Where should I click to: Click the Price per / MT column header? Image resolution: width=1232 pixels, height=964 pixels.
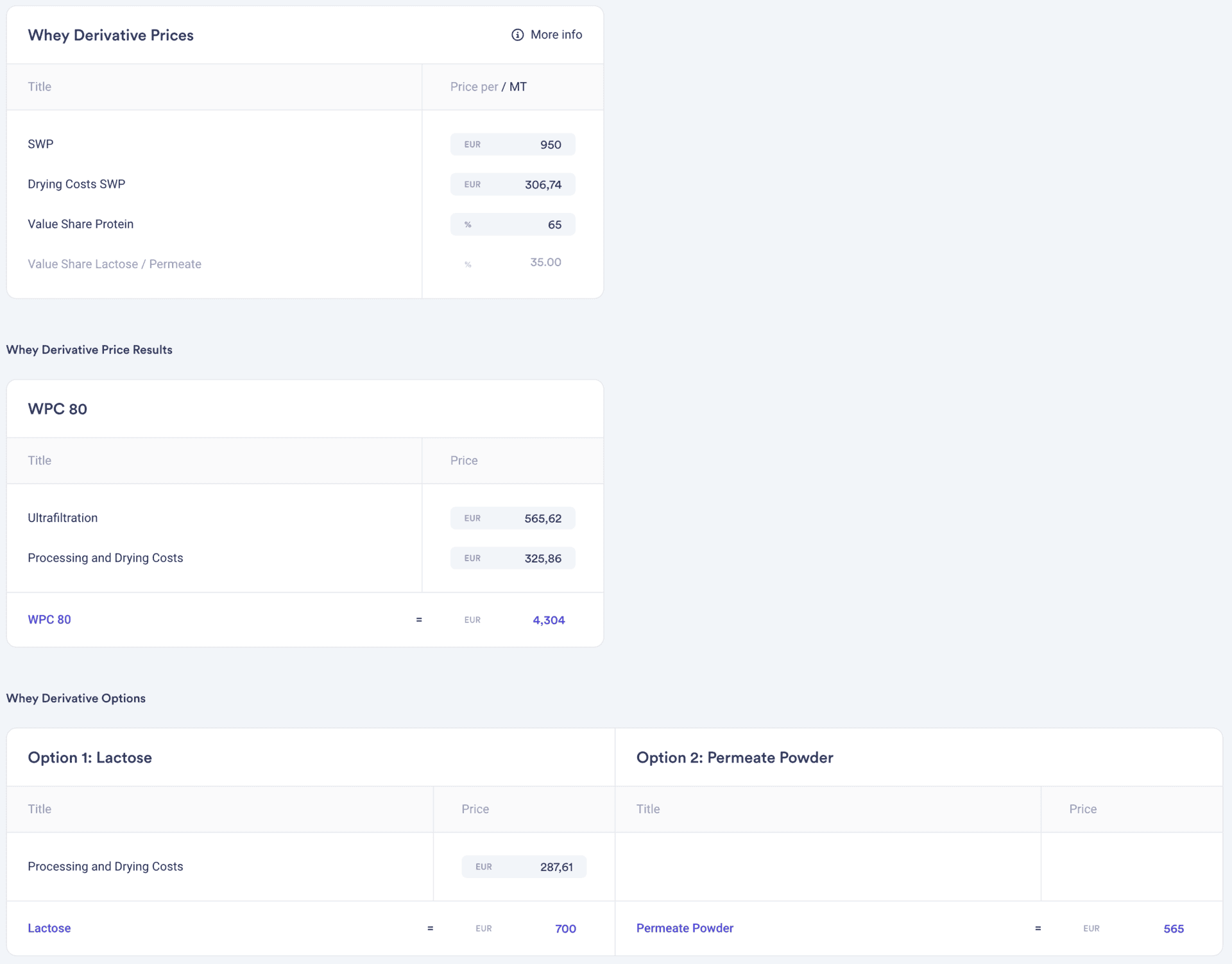coord(488,87)
